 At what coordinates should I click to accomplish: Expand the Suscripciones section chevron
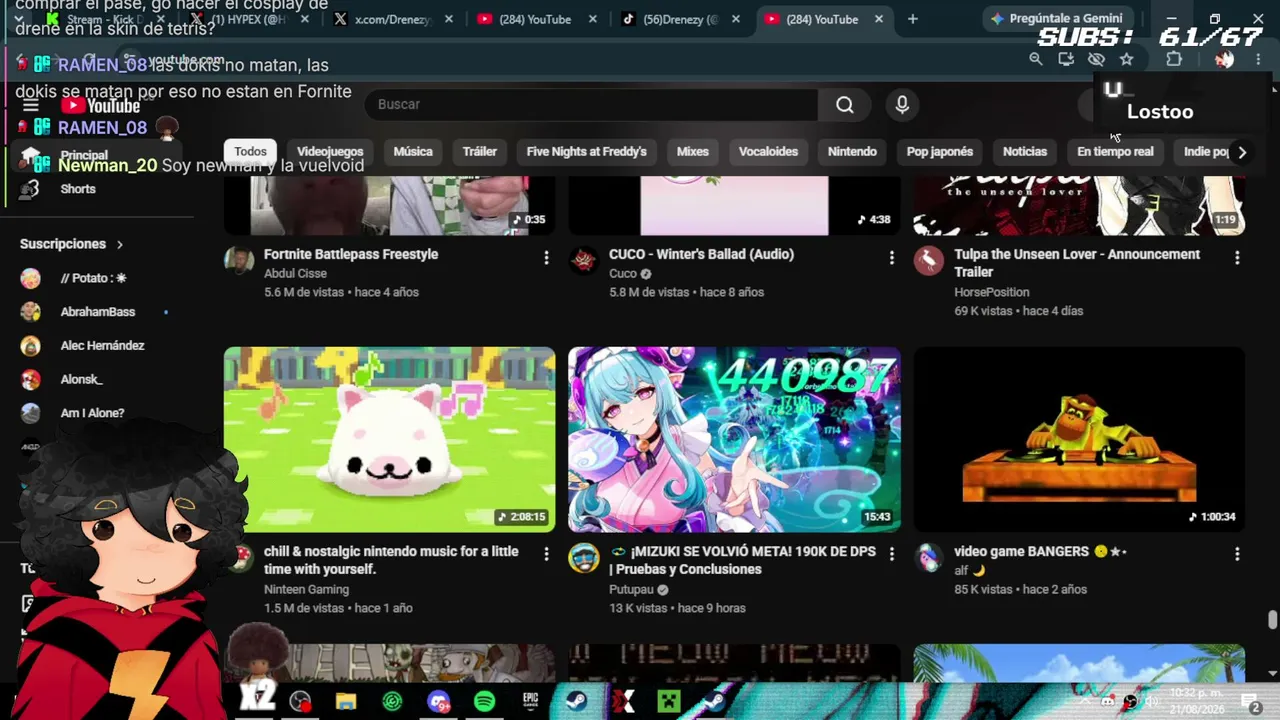tap(119, 244)
